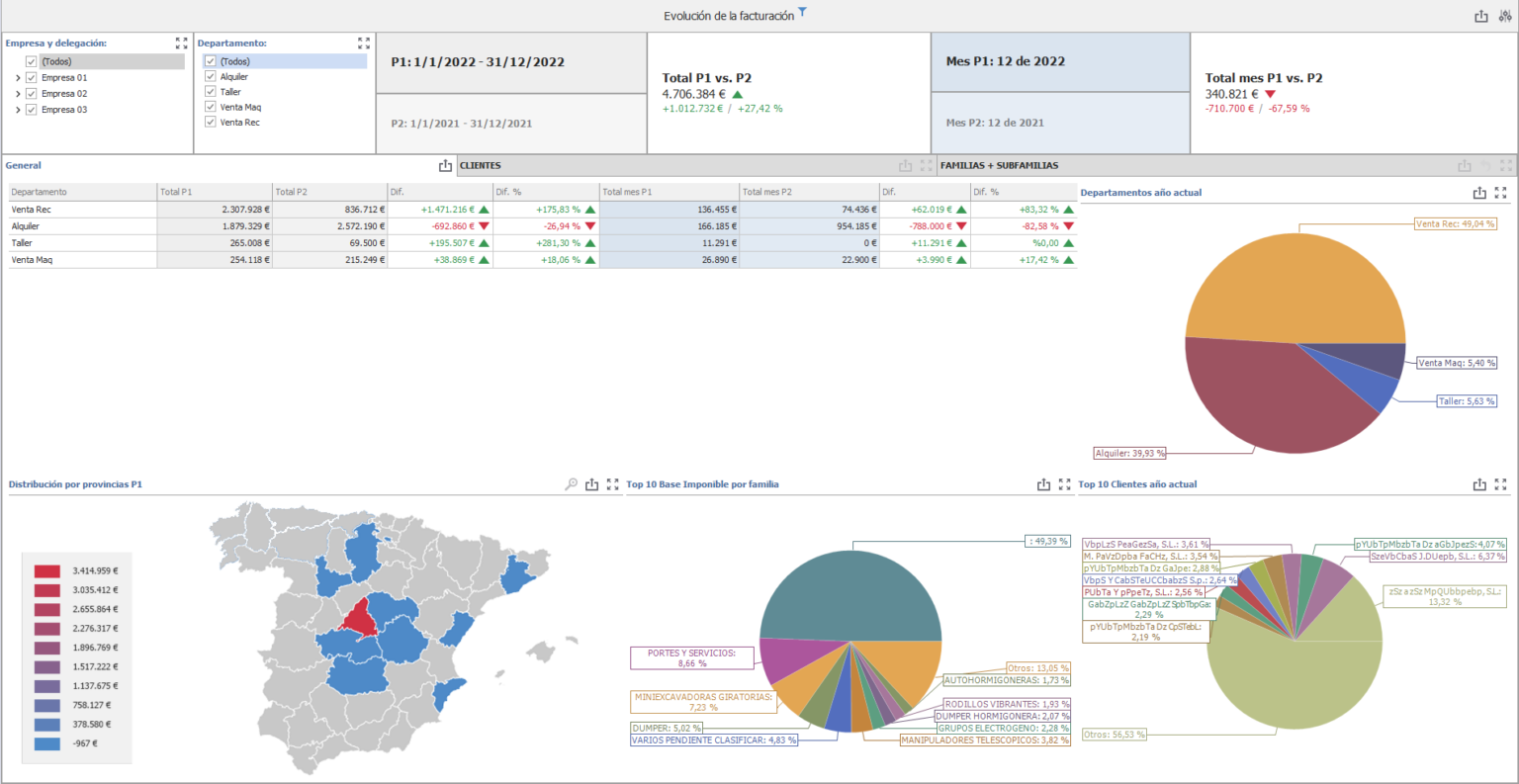Click the red 3.414.959 € legend swatch

[x=47, y=571]
